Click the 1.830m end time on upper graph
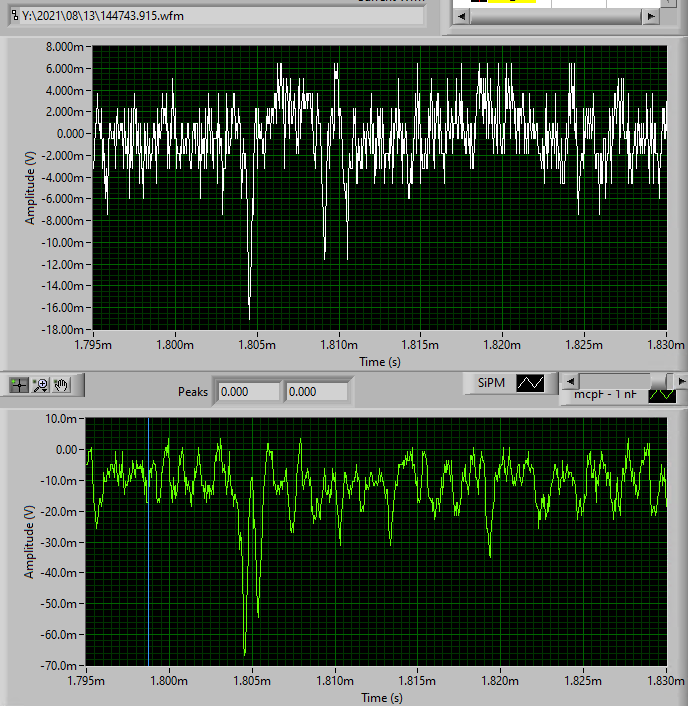This screenshot has width=688, height=706. [x=666, y=345]
